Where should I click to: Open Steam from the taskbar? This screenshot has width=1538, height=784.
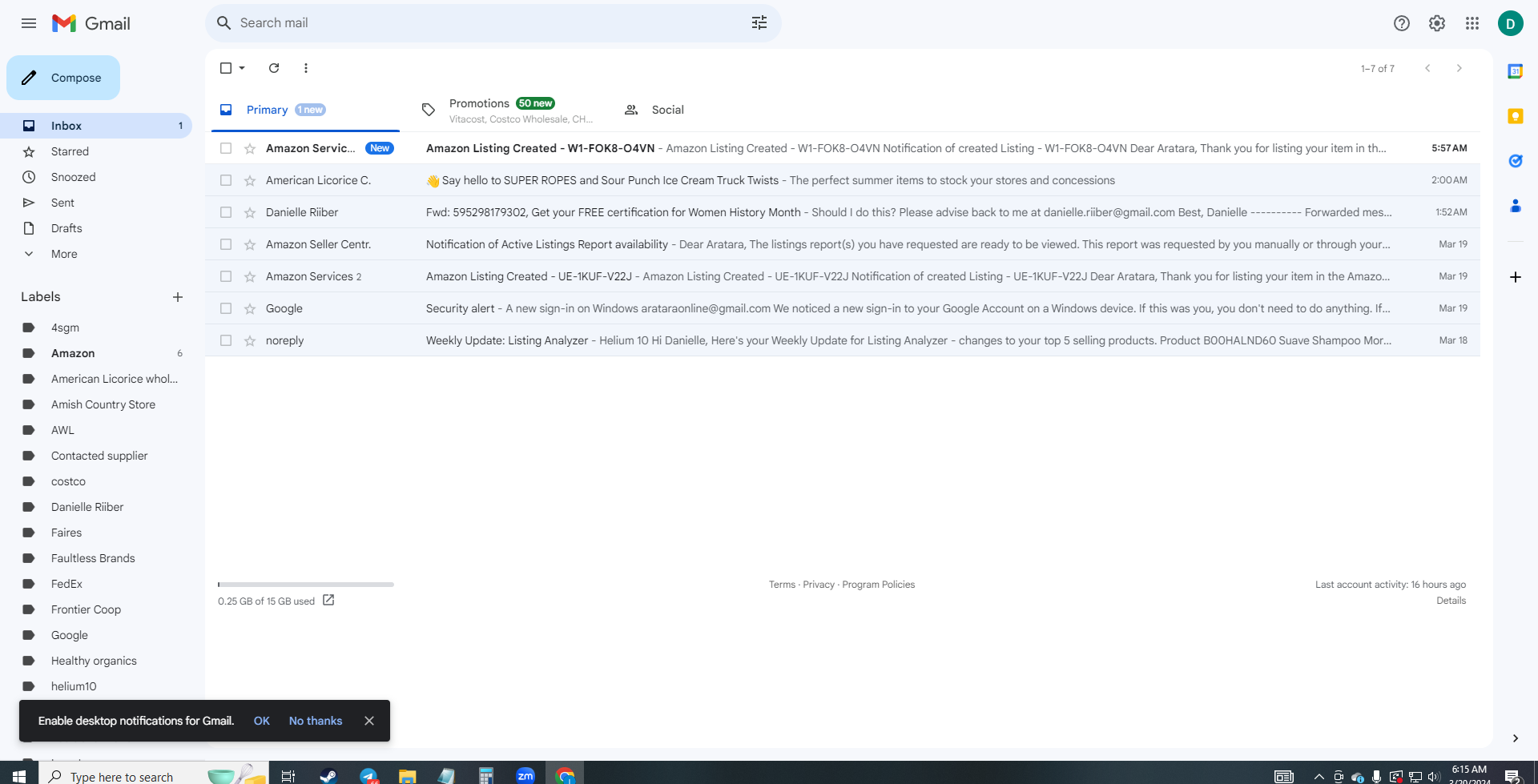(328, 775)
